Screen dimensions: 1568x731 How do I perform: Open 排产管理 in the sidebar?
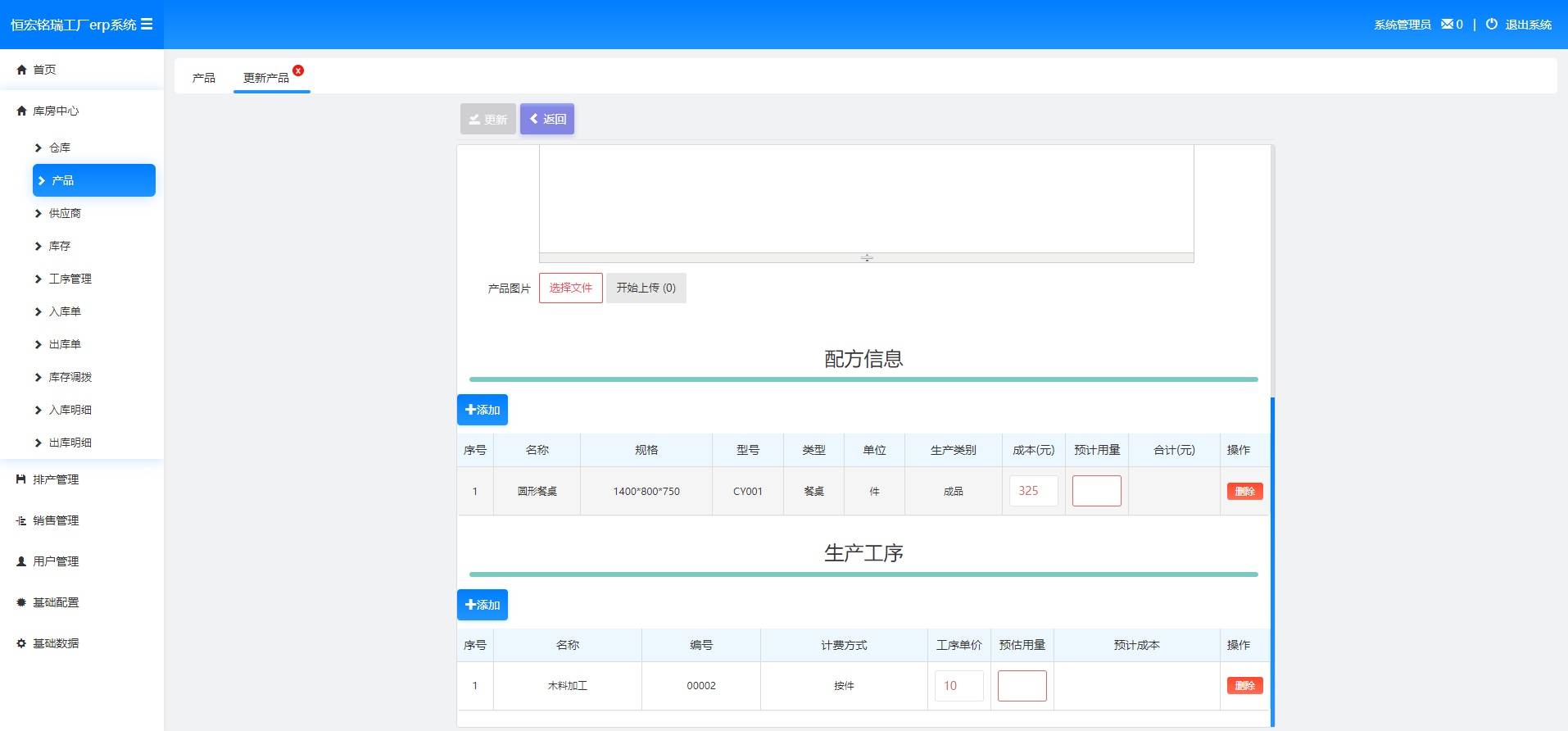tap(56, 479)
